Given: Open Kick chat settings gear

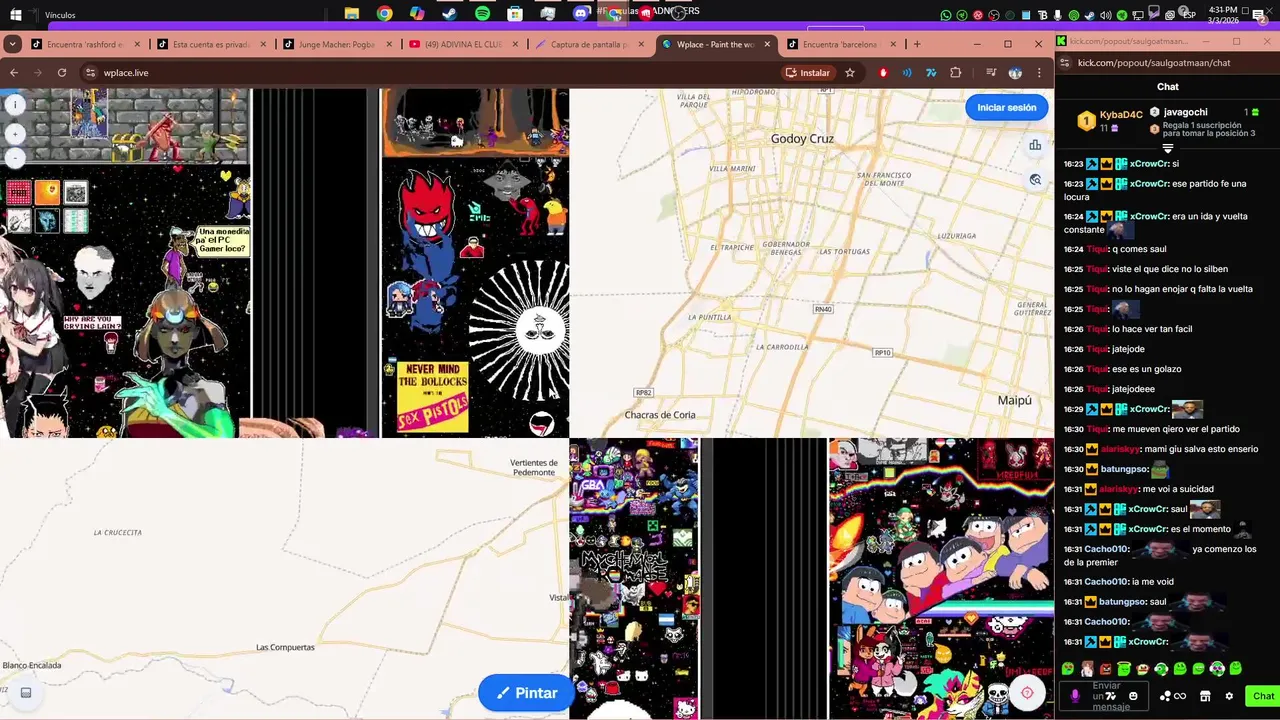Looking at the screenshot, I should (1229, 696).
